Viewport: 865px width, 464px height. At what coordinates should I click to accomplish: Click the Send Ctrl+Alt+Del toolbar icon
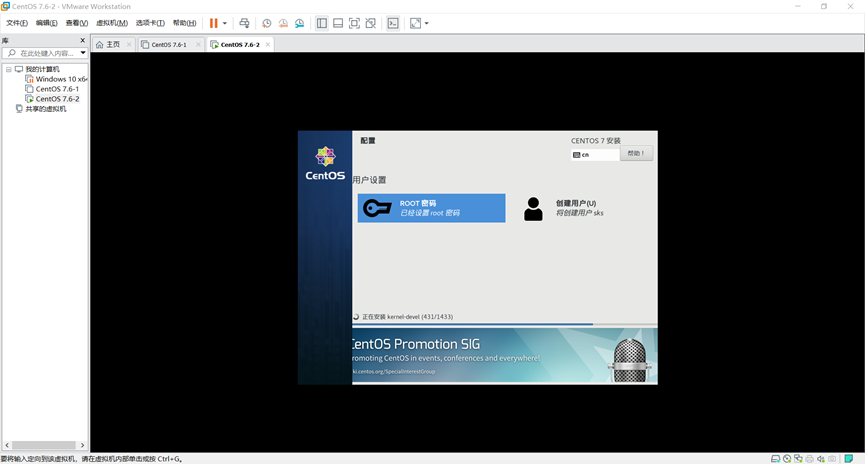244,23
